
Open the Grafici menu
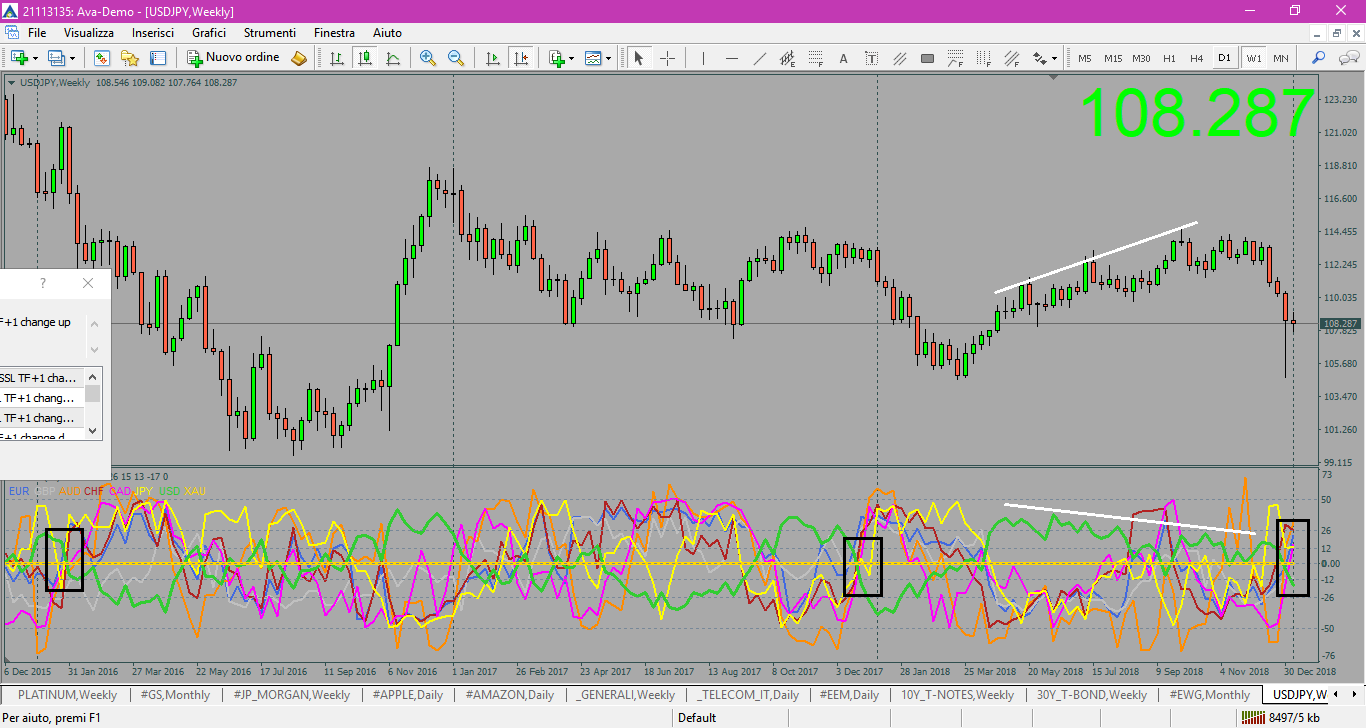coord(209,33)
